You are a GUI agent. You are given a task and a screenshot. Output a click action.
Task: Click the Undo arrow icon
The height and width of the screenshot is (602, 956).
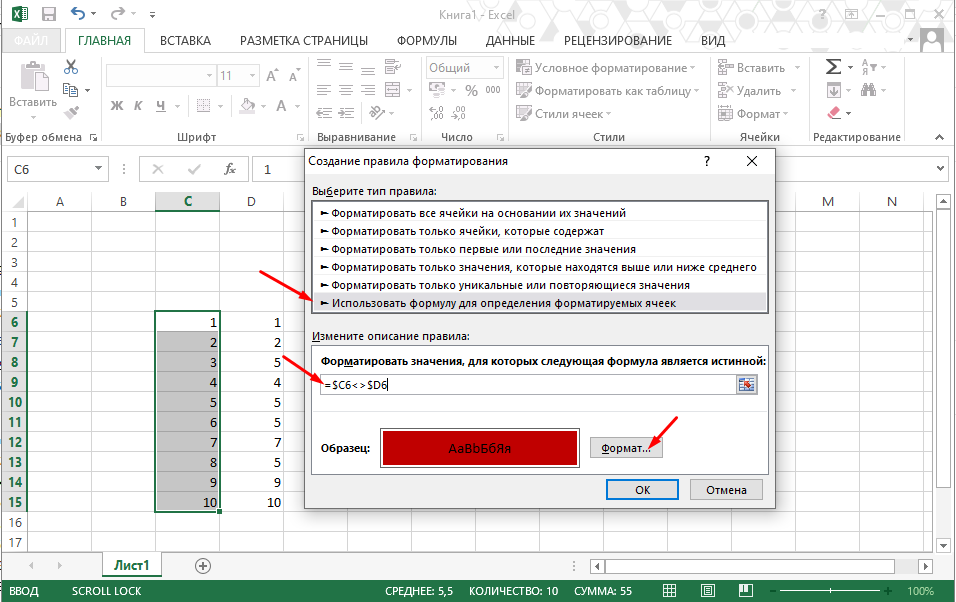click(78, 13)
